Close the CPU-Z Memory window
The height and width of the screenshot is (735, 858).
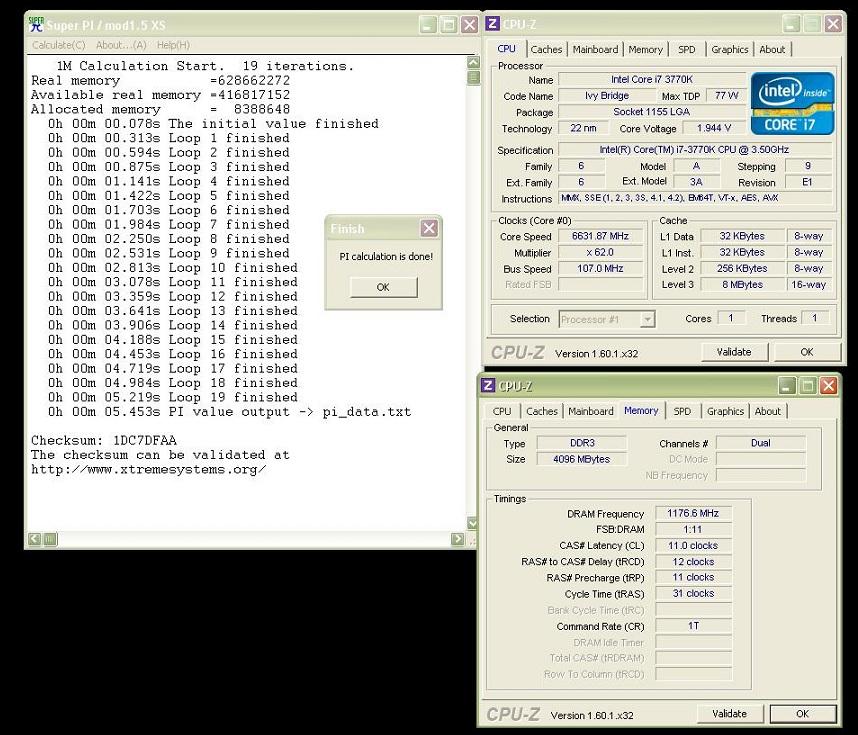click(828, 385)
